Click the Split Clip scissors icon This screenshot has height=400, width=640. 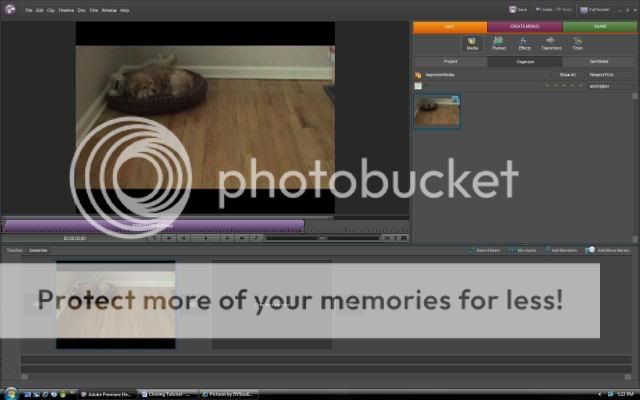[x=387, y=238]
